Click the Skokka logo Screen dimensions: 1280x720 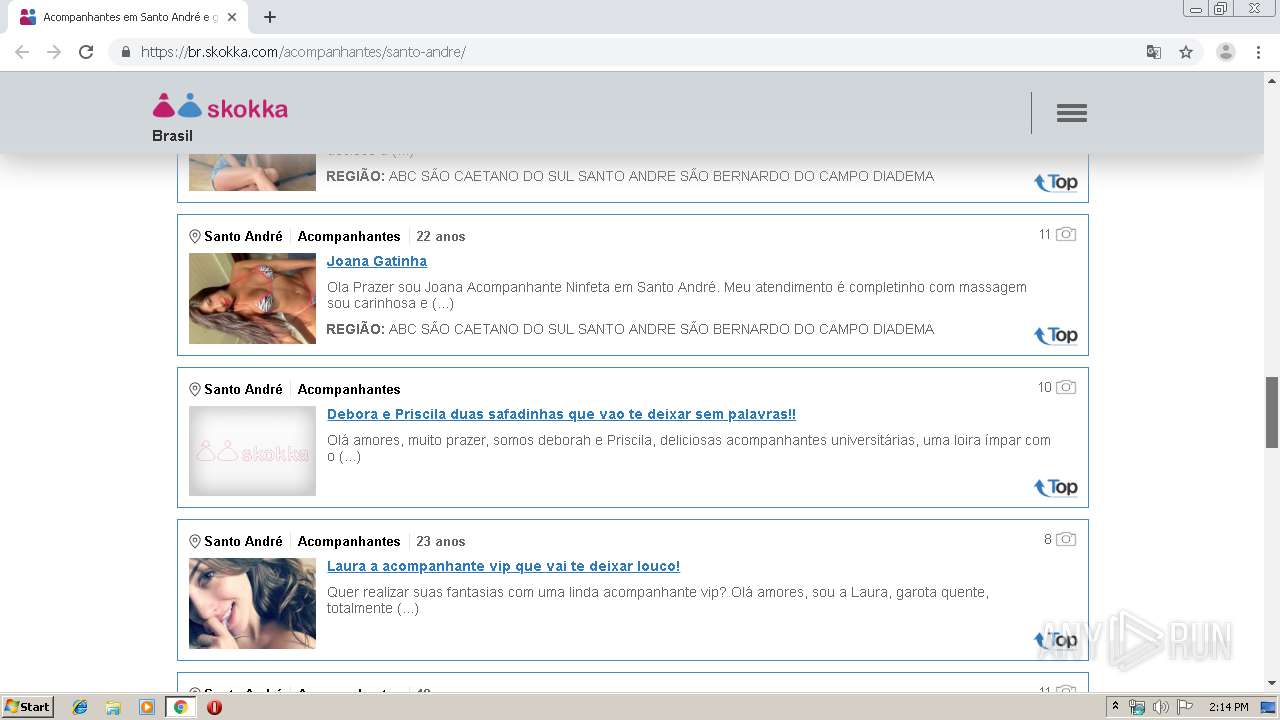click(220, 106)
